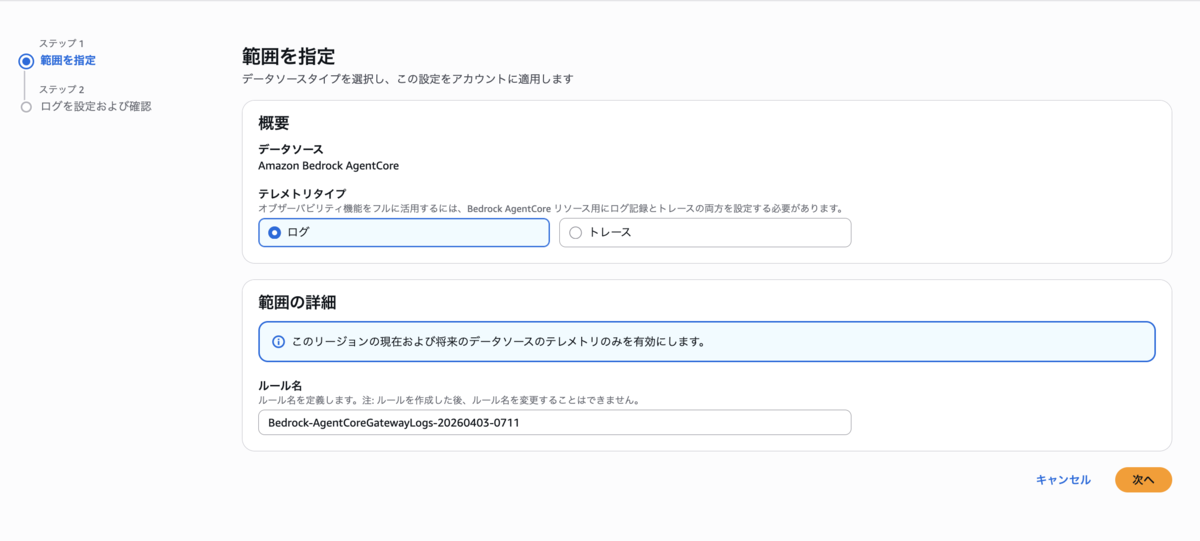Viewport: 1200px width, 541px height.
Task: Click the データソース label in the overview
Action: click(290, 149)
